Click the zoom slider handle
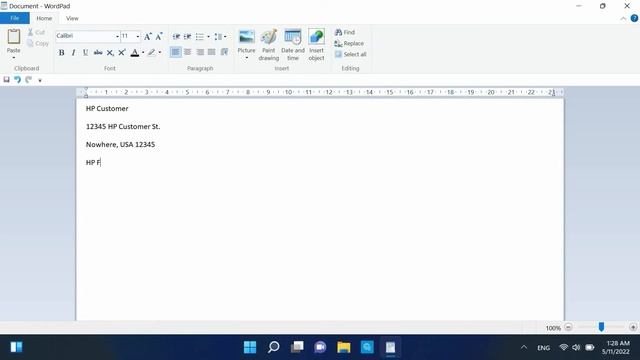The width and height of the screenshot is (640, 360). 601,327
